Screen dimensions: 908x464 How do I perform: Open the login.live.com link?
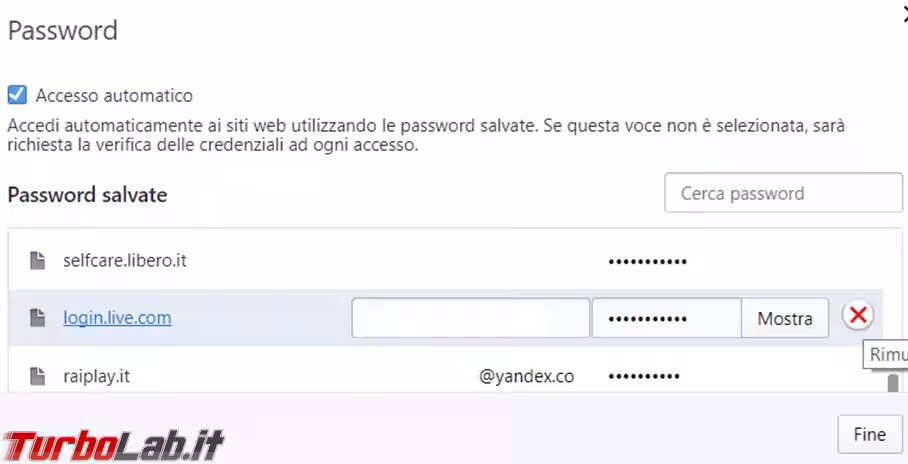click(x=117, y=318)
